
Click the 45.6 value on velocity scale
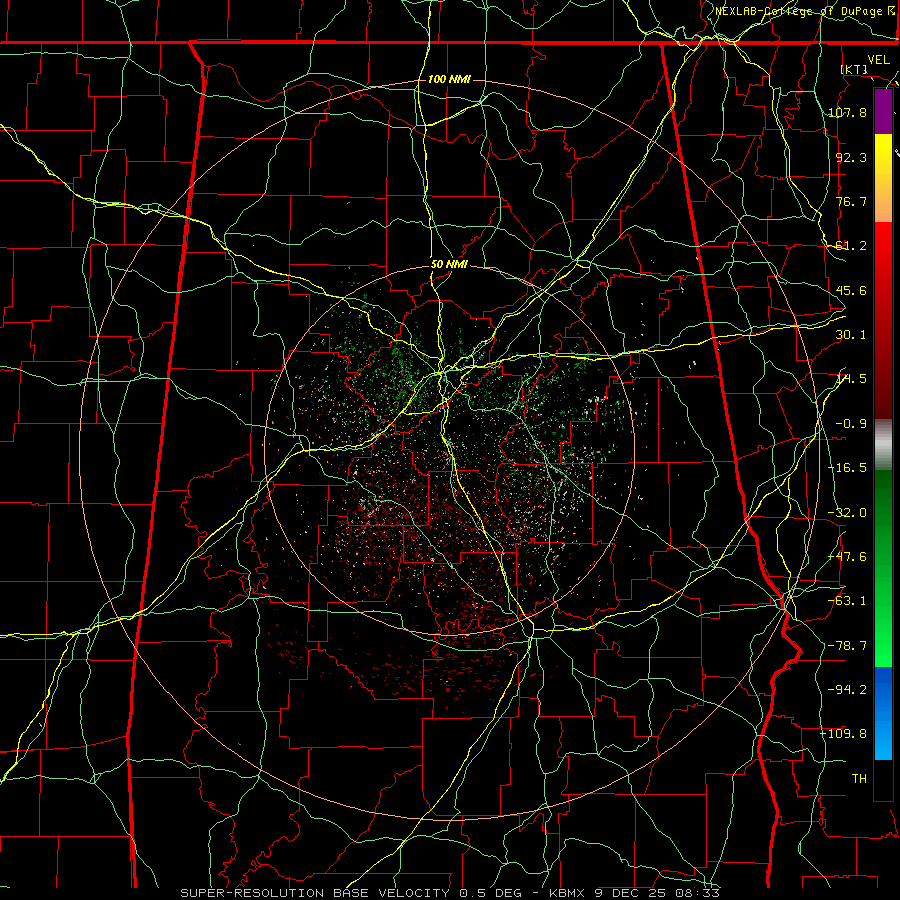pos(851,290)
